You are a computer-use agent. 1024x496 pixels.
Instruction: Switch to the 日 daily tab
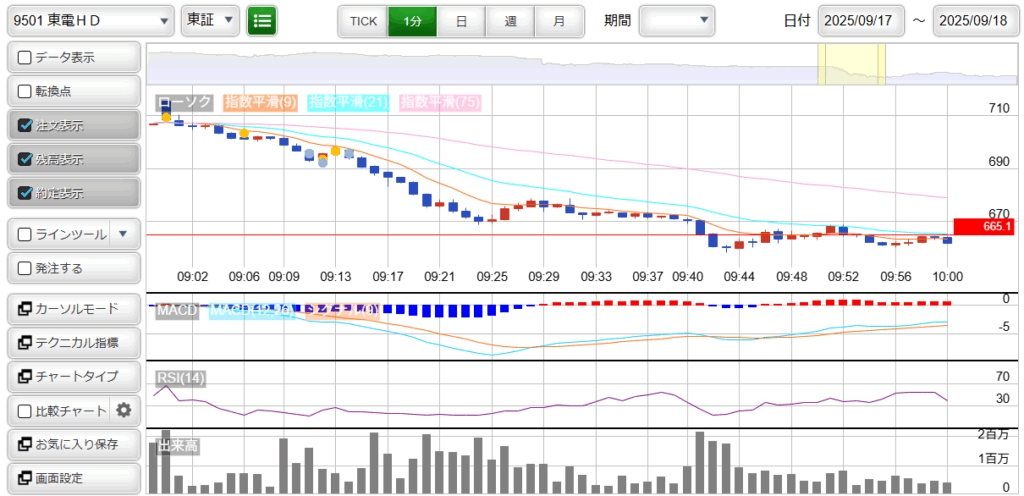coord(461,21)
